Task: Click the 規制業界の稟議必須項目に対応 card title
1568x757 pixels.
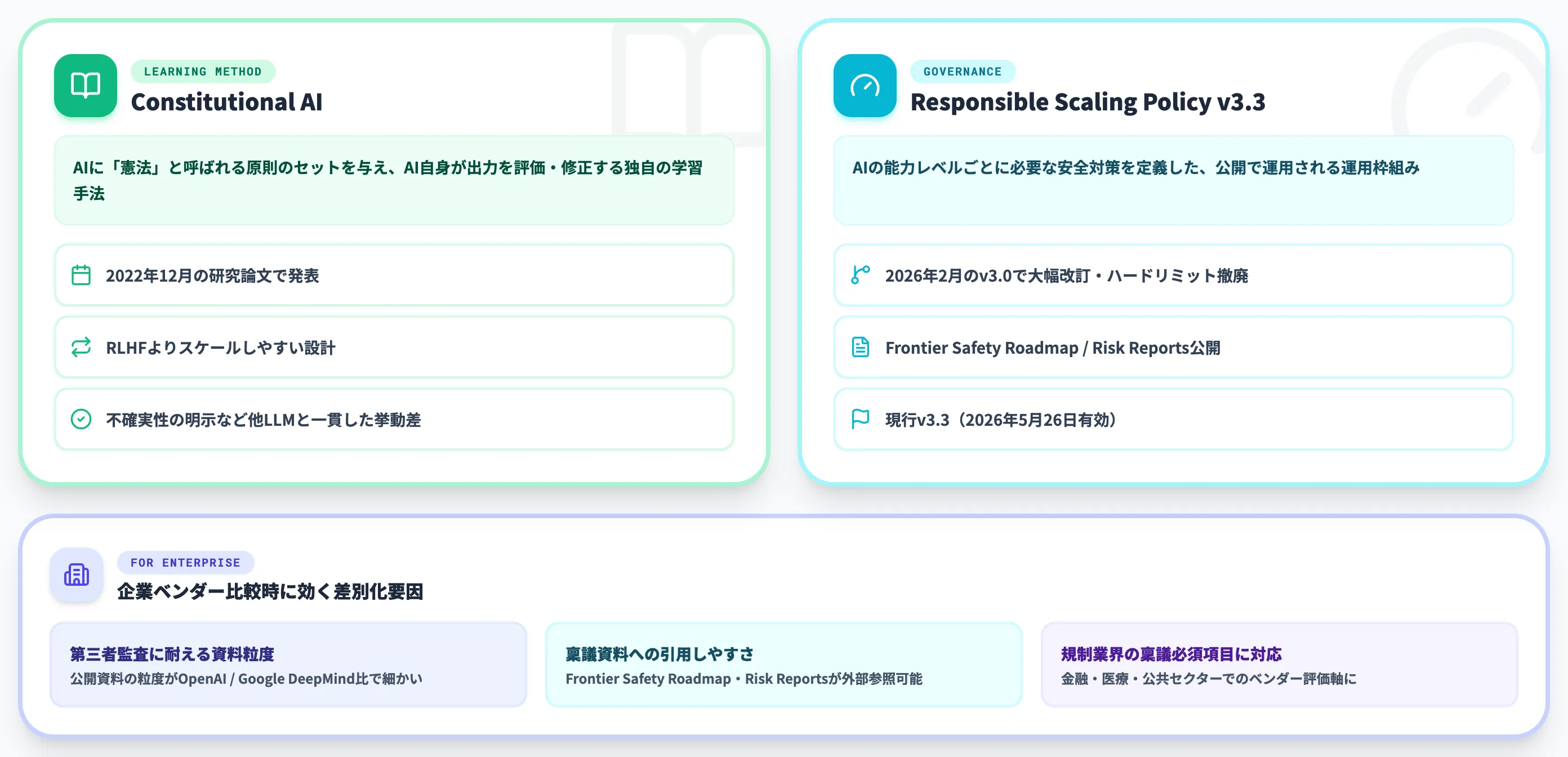Action: pyautogui.click(x=1171, y=654)
